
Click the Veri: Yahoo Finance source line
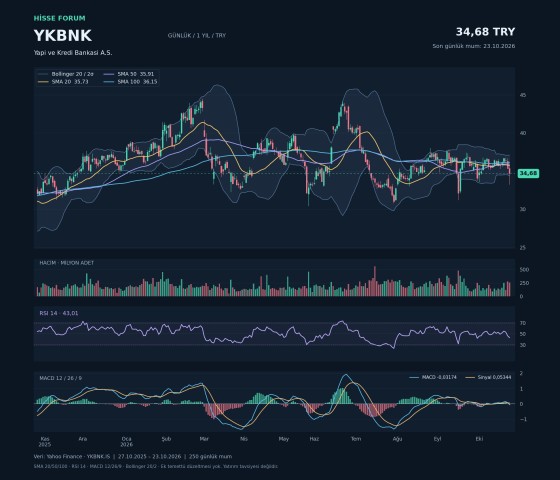pyautogui.click(x=133, y=456)
